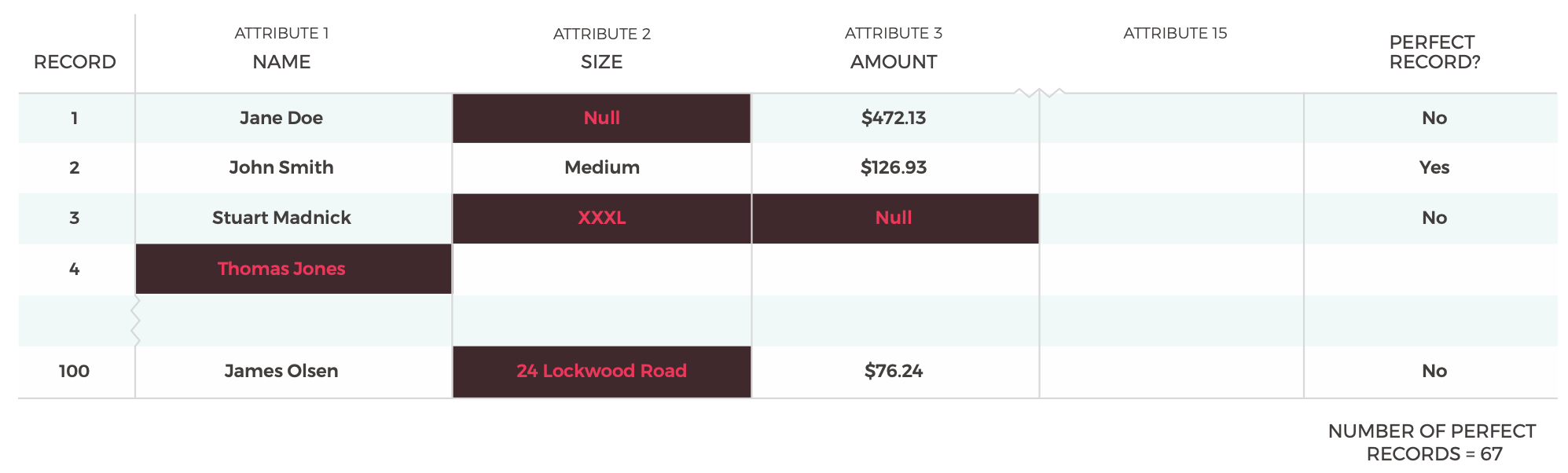The image size is (1568, 473).
Task: Click the Attribute 1 Name column header
Action: point(281,48)
